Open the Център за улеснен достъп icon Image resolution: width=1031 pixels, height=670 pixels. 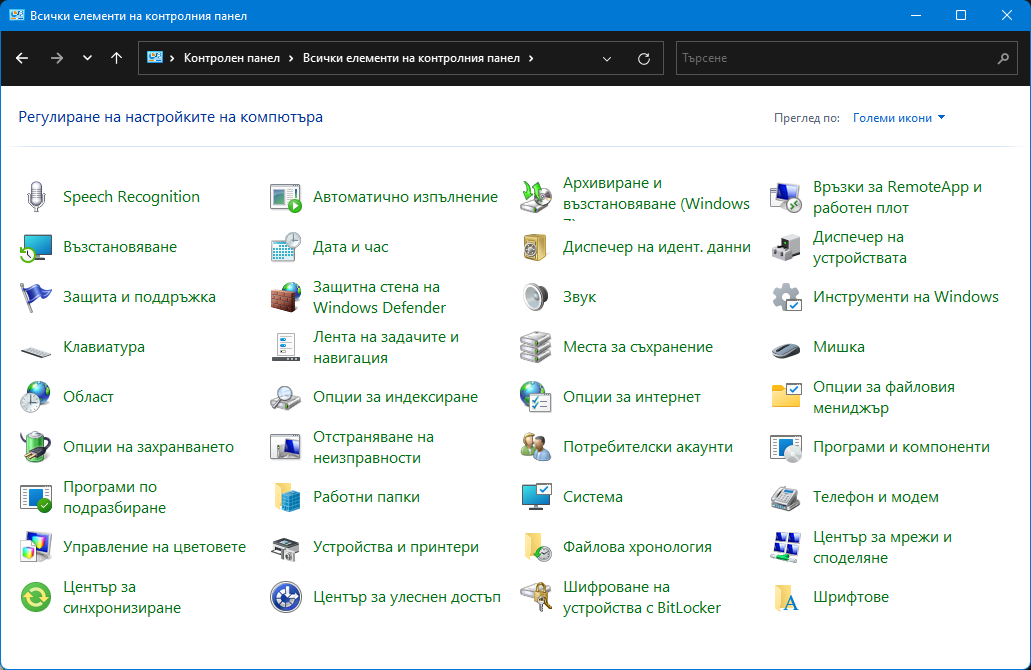coord(286,597)
